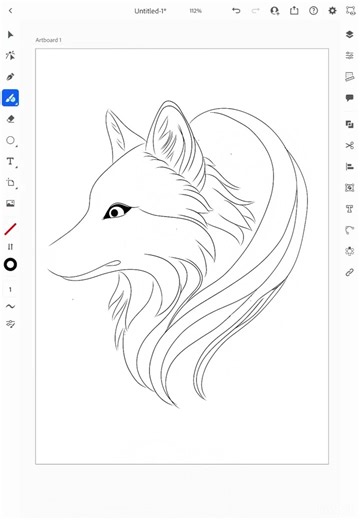Click the 112% zoom level
The image size is (360, 520).
196,11
